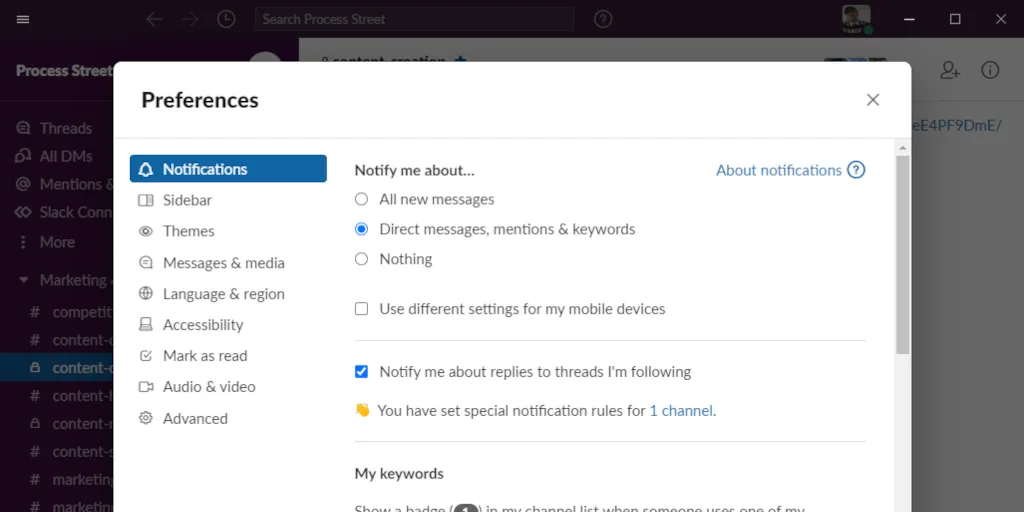The image size is (1024, 512).
Task: Select Direct messages, mentions & keywords option
Action: [x=361, y=229]
